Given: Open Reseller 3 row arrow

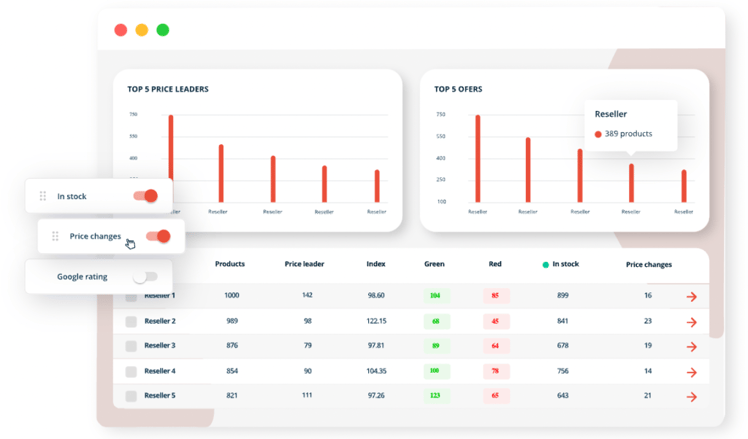Looking at the screenshot, I should pos(692,347).
